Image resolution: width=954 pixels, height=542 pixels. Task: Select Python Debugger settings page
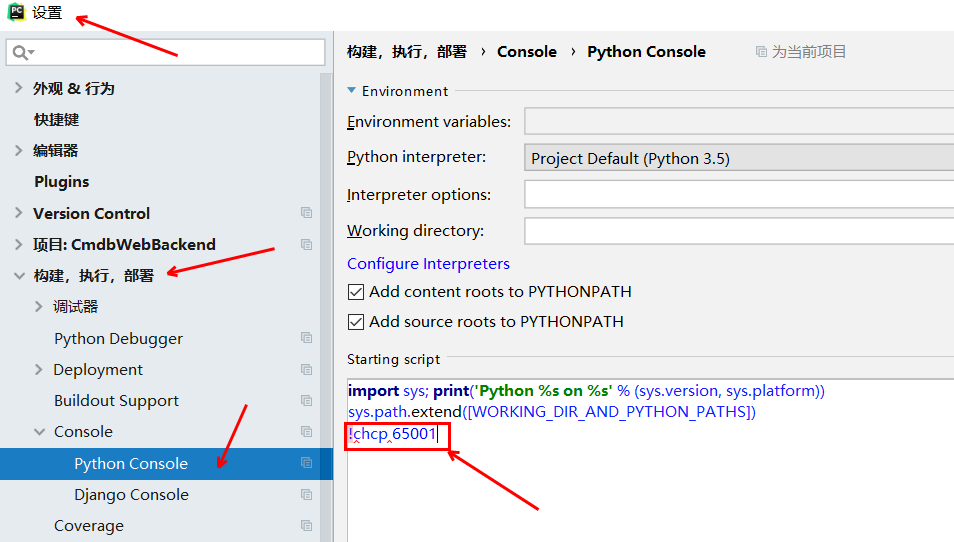(118, 338)
